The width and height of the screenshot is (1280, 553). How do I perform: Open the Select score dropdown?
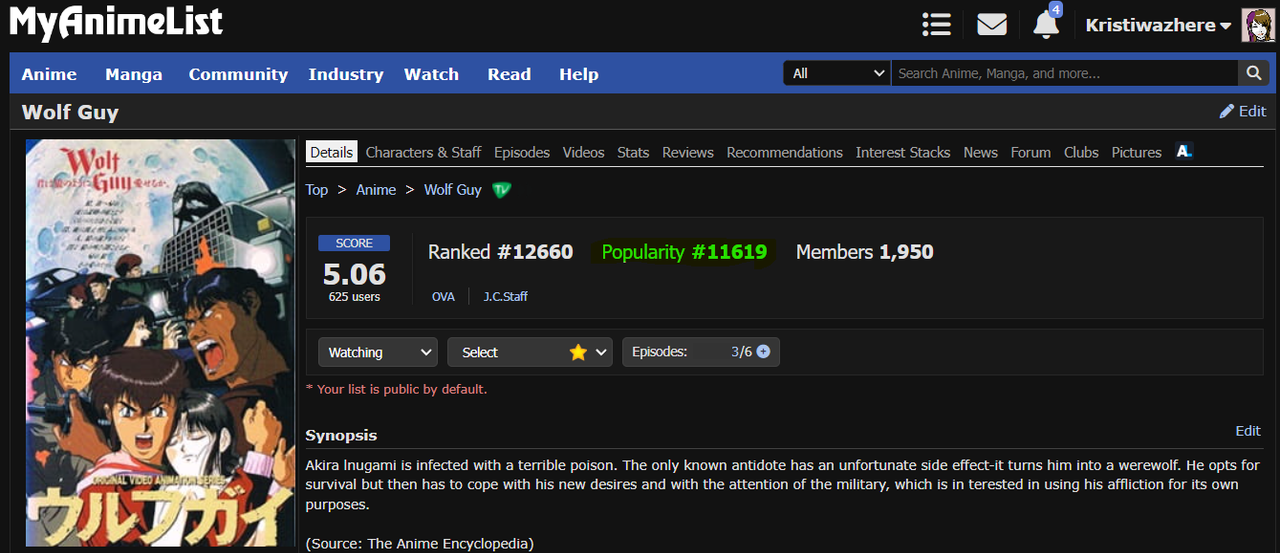530,352
